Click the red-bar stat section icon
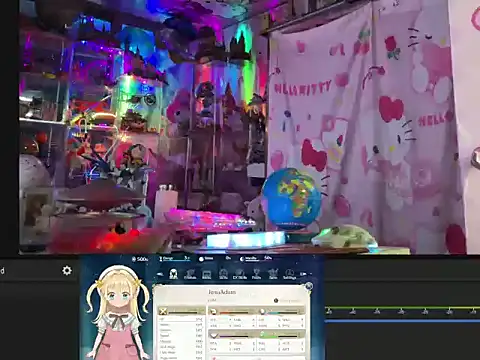Image resolution: width=480 pixels, height=360 pixels. [x=214, y=312]
